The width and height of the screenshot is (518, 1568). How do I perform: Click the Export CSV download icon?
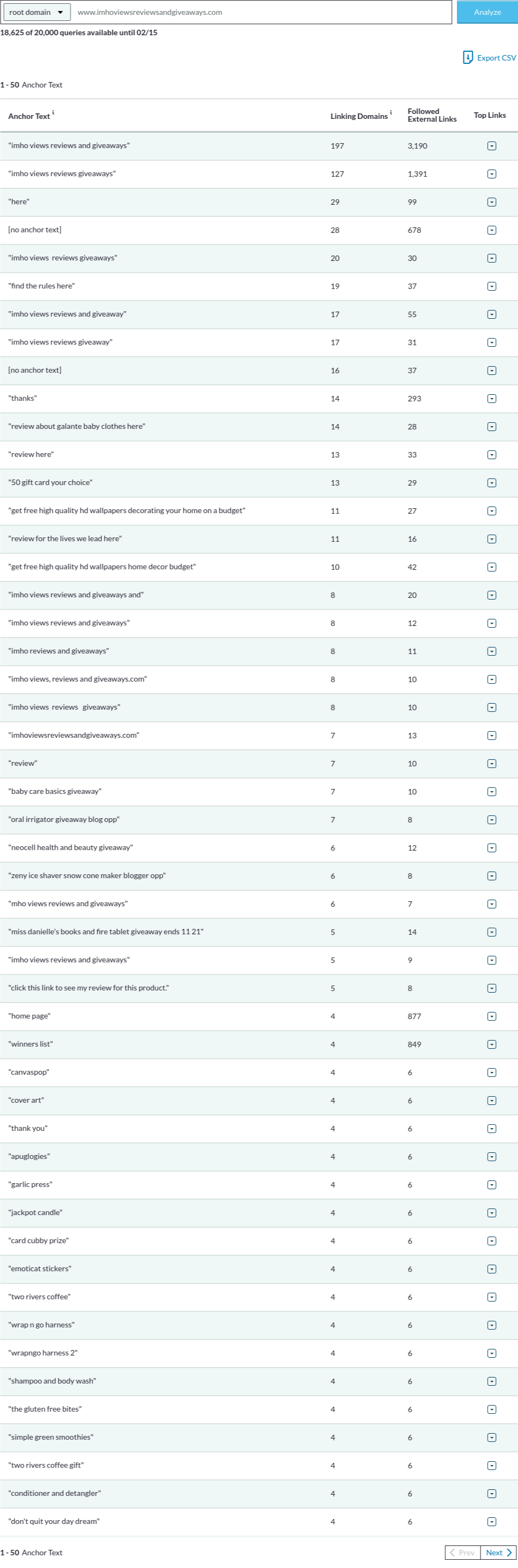click(x=467, y=58)
